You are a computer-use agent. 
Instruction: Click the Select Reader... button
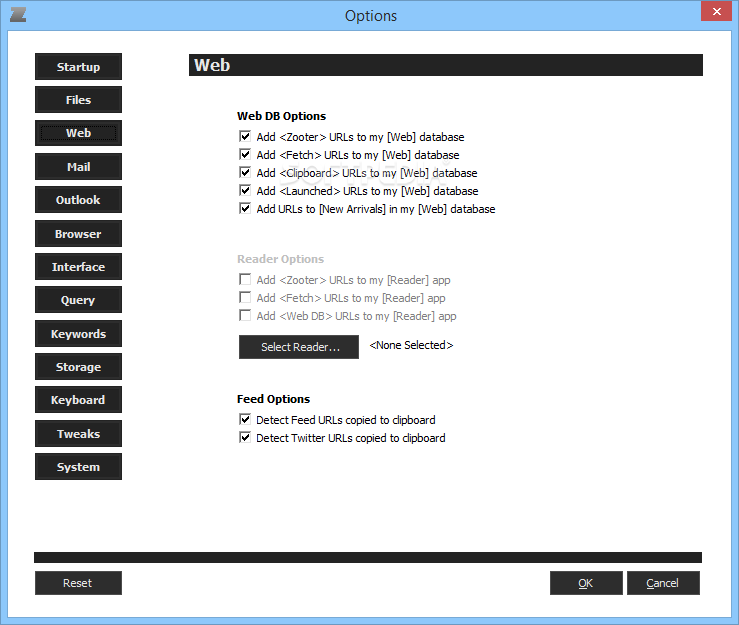pos(299,347)
